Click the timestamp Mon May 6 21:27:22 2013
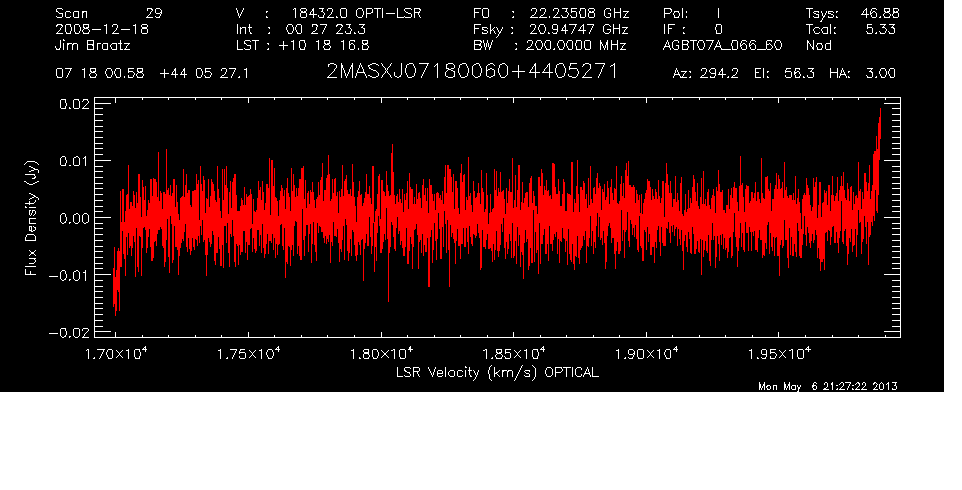This screenshot has height=490, width=962. tap(827, 387)
